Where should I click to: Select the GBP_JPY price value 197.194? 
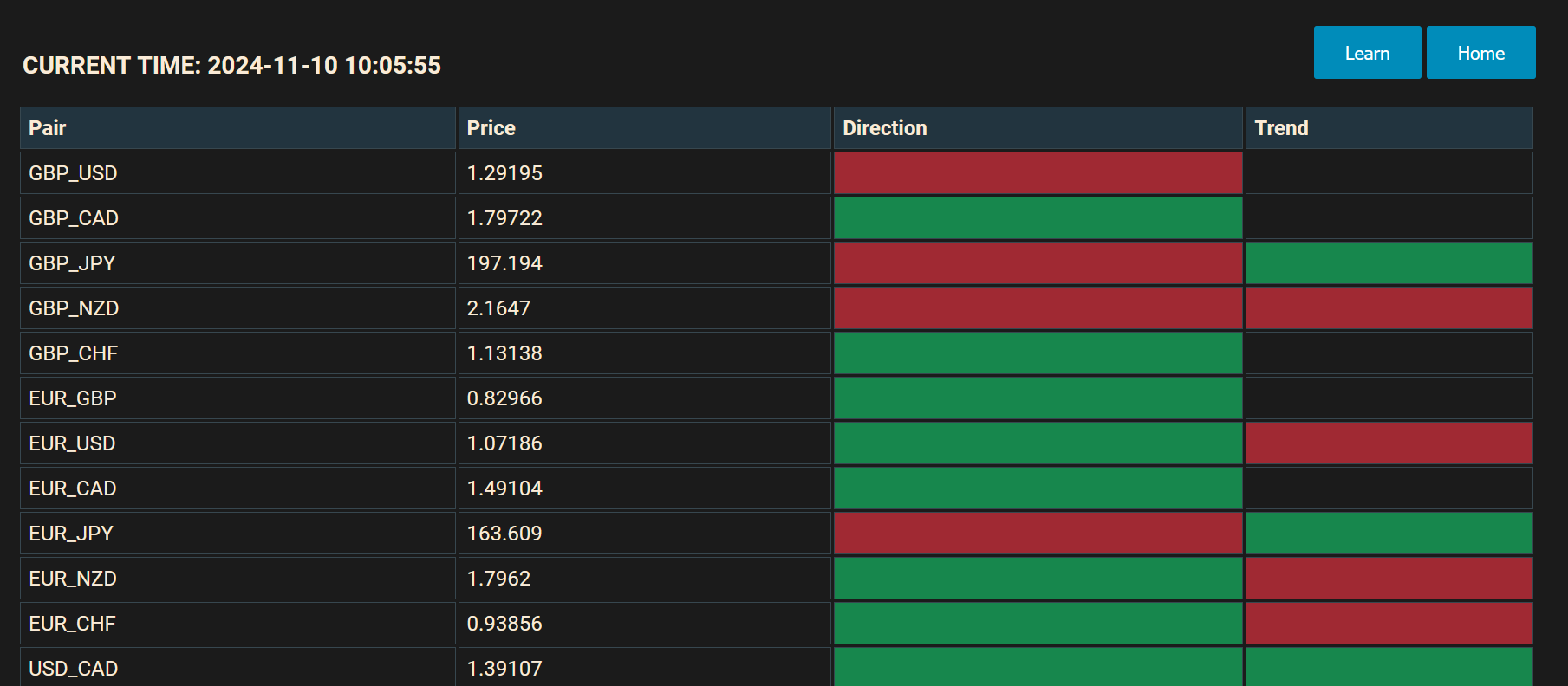(504, 263)
